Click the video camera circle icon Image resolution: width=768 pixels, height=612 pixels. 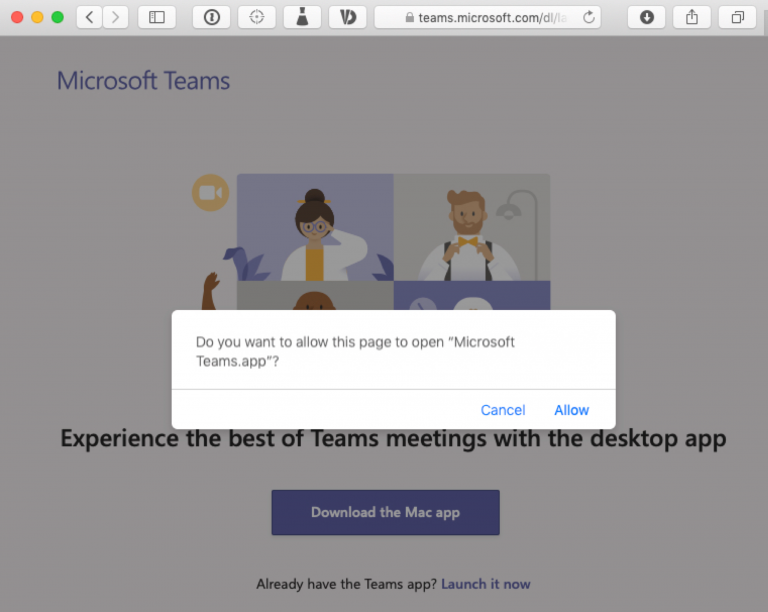coord(211,193)
